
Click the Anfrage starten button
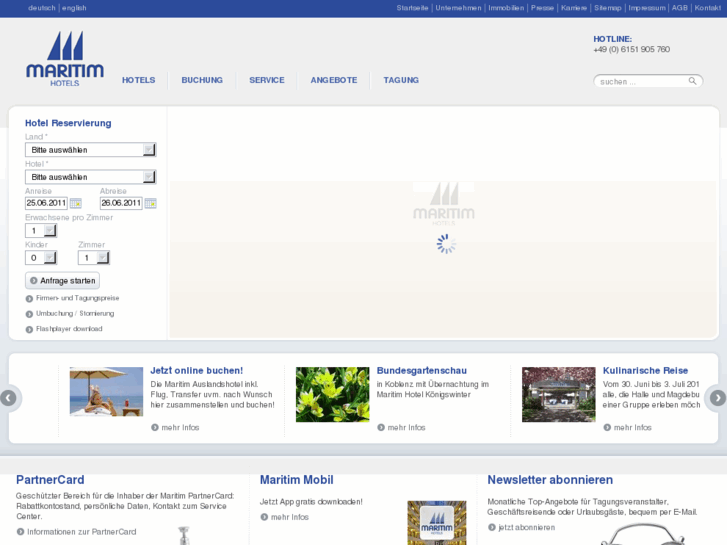(62, 281)
